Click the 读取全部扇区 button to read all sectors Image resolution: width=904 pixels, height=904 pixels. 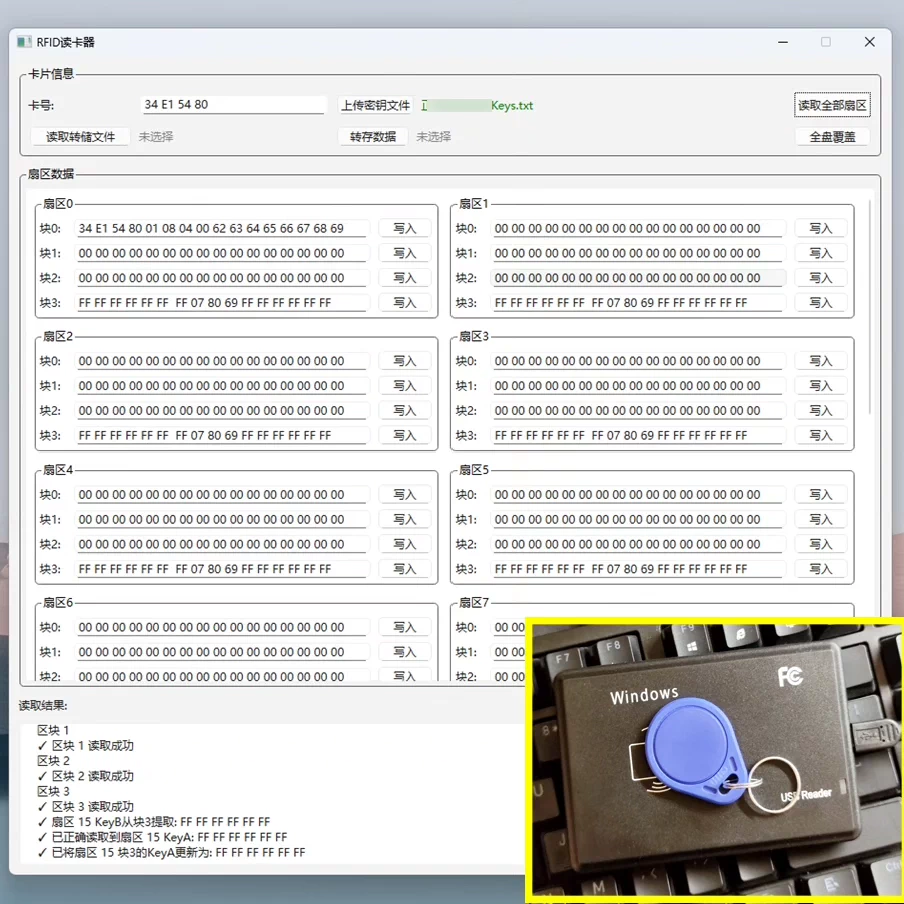point(833,104)
